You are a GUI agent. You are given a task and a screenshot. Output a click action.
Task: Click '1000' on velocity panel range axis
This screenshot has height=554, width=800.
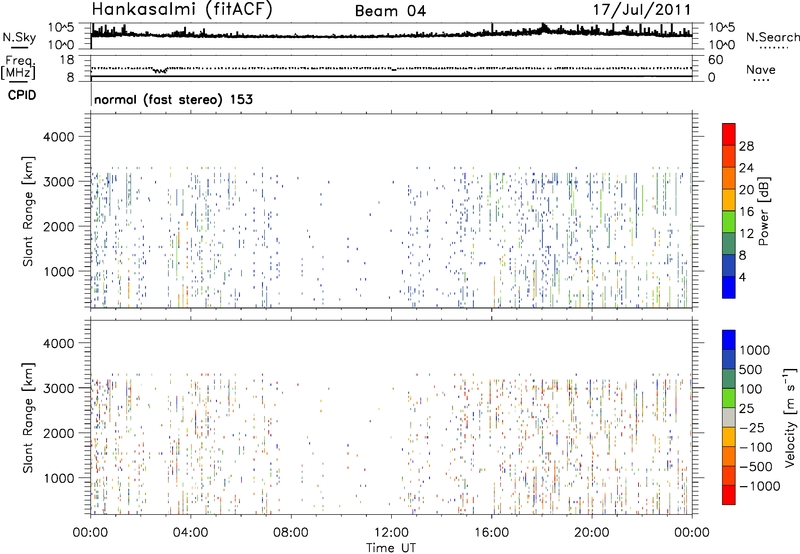tap(59, 478)
